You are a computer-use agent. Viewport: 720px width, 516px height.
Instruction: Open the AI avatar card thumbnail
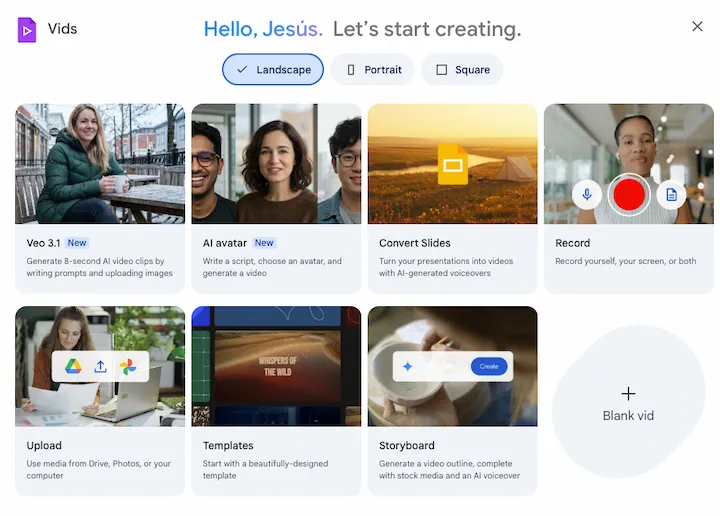(276, 164)
